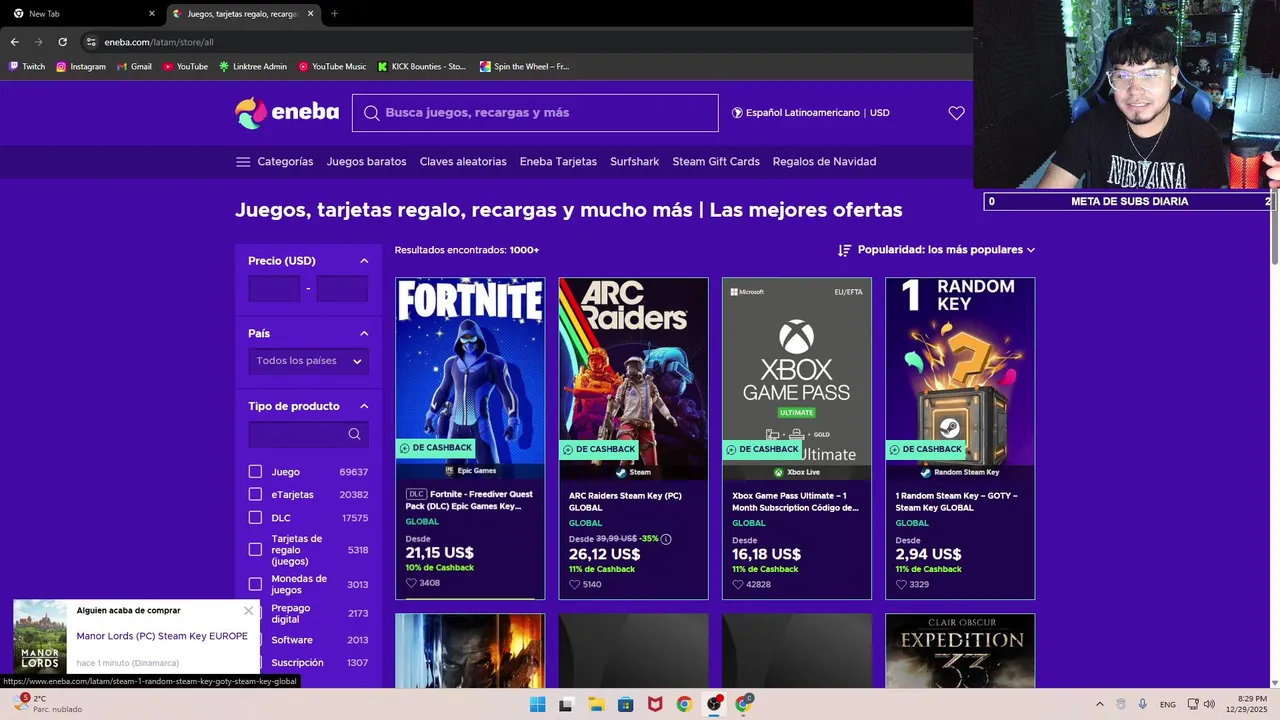Open Manor Lords (PC) Steam Key EUROPE link

162,636
